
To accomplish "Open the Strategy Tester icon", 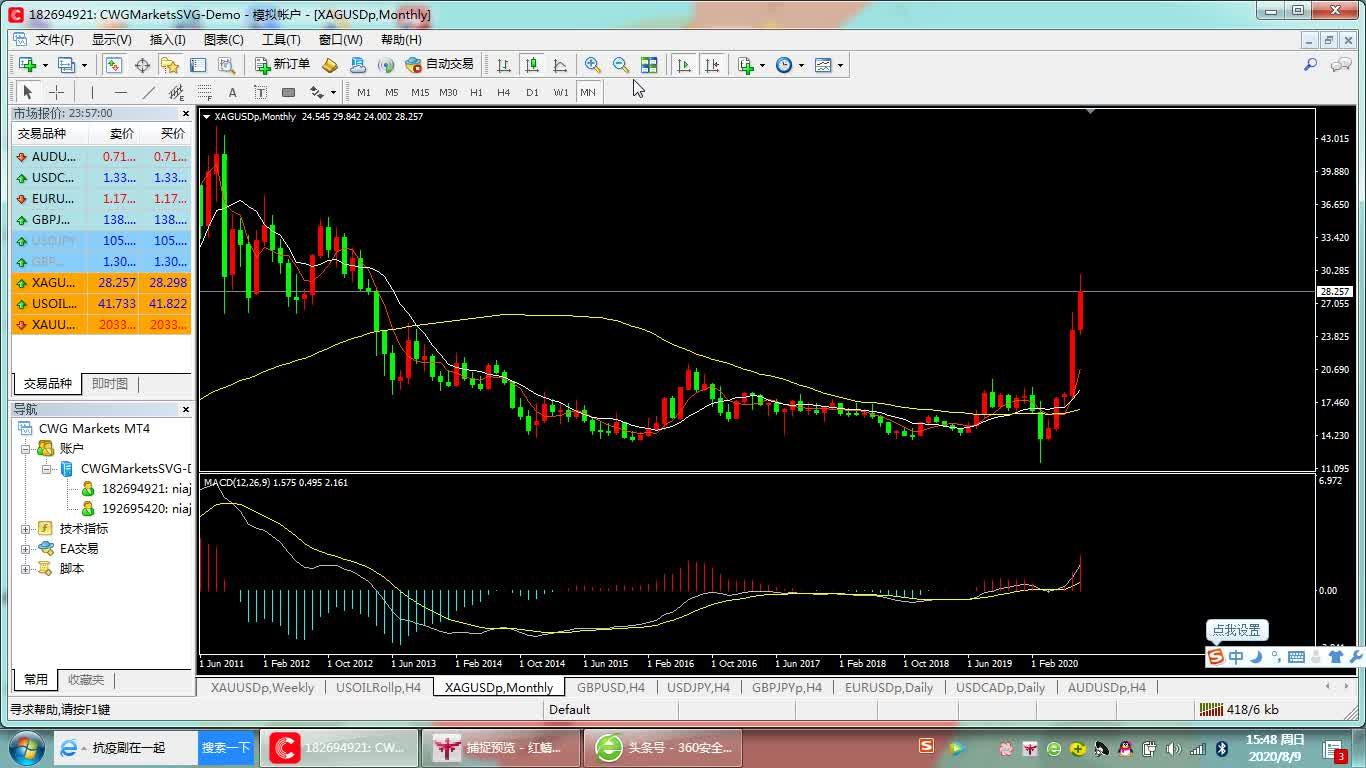I will pyautogui.click(x=226, y=65).
